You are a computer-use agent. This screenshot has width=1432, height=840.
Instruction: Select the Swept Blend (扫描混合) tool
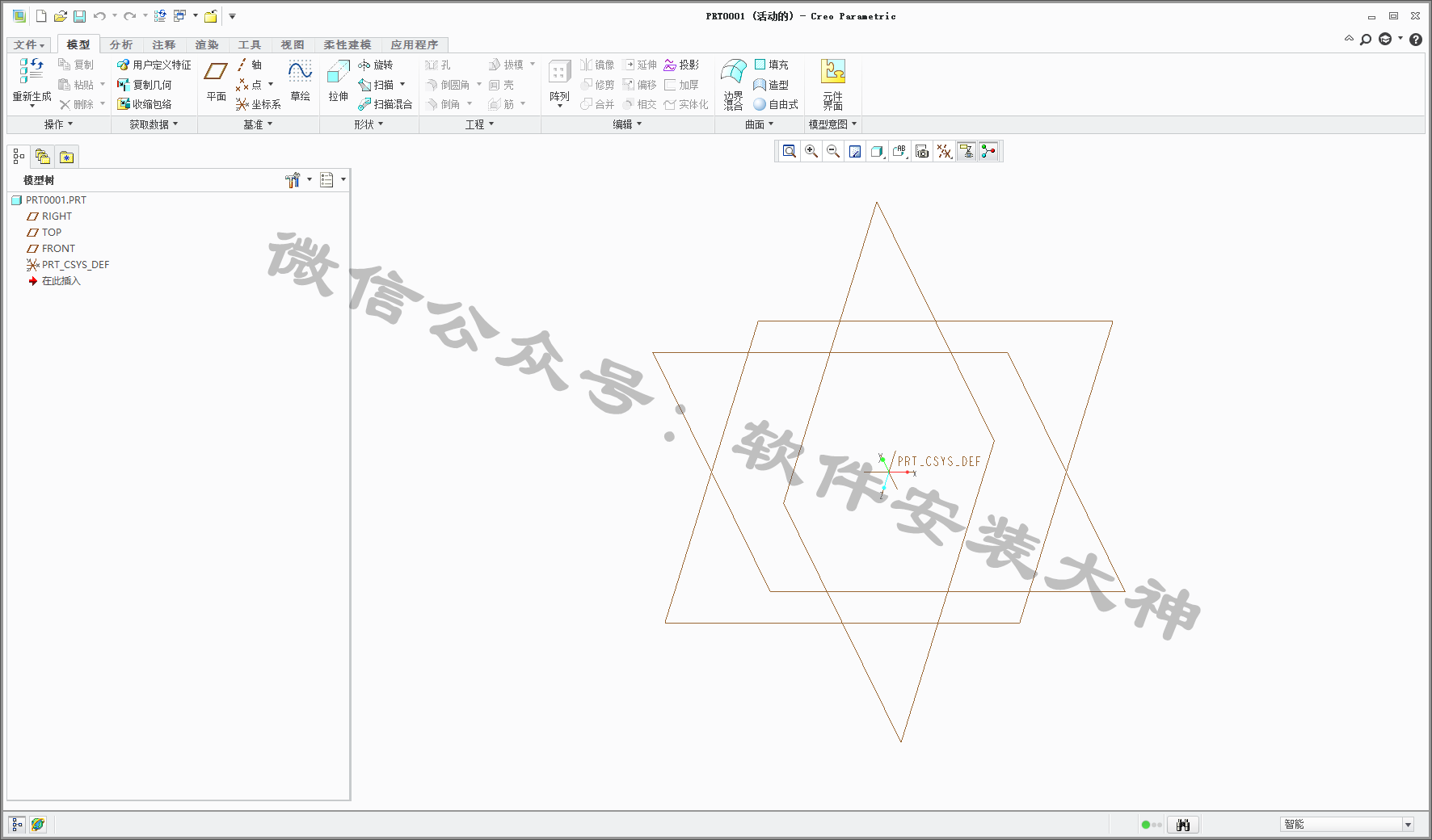pos(385,104)
